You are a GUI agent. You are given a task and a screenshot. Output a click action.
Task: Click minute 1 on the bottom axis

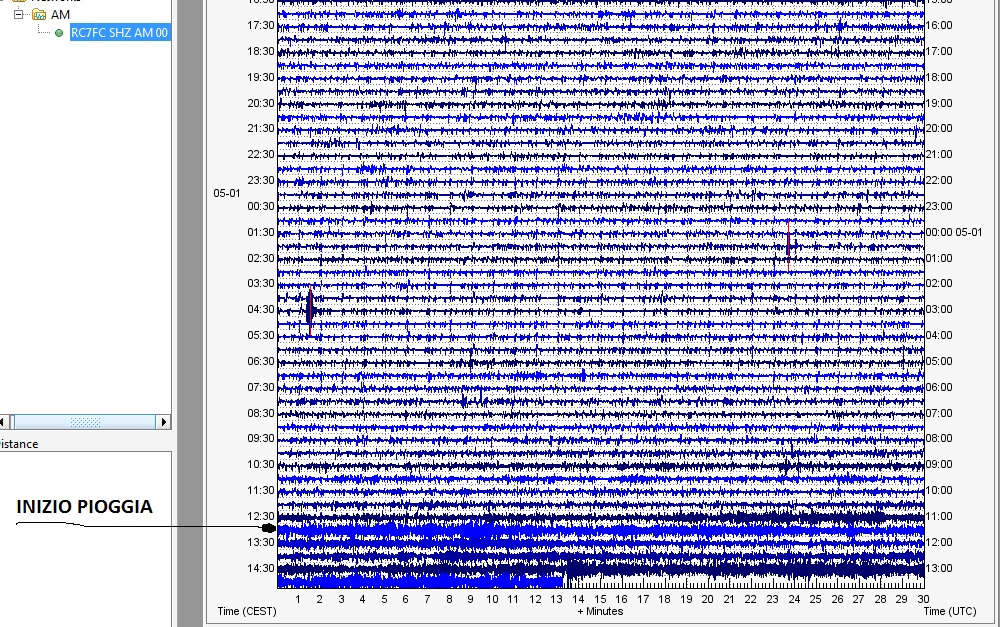click(x=298, y=599)
